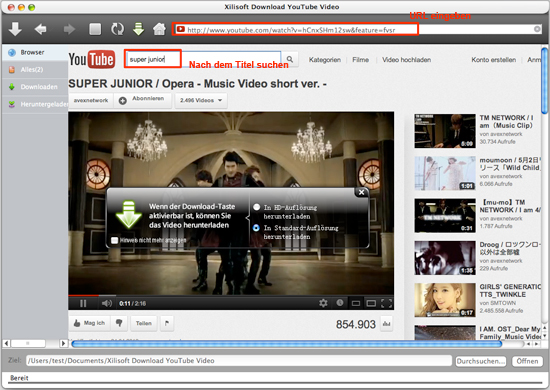Image resolution: width=550 pixels, height=390 pixels.
Task: Click the white Download arrow toolbar icon
Action: [x=15, y=29]
